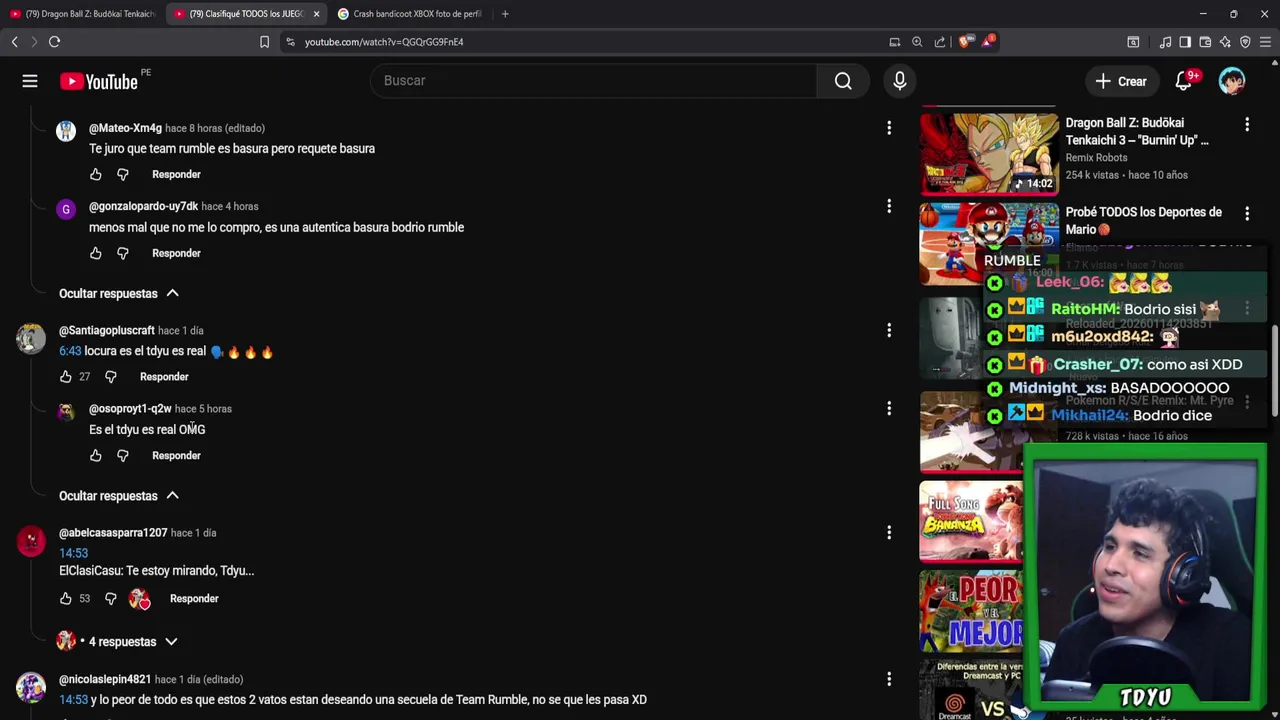Viewport: 1280px width, 720px height.
Task: Open menu for Probé TODOS los Deportes video
Action: point(1247,213)
